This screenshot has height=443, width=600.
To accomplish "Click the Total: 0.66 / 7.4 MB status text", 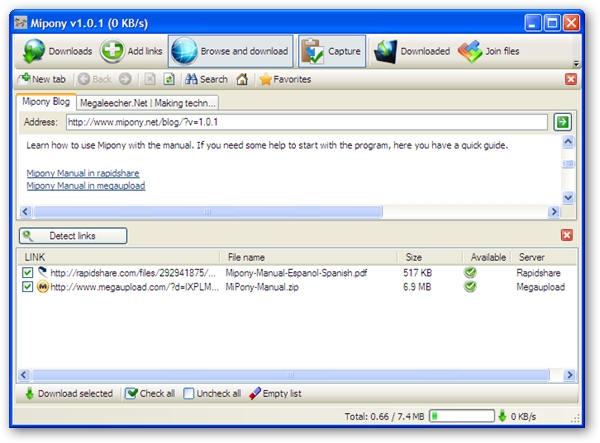I will [x=384, y=416].
